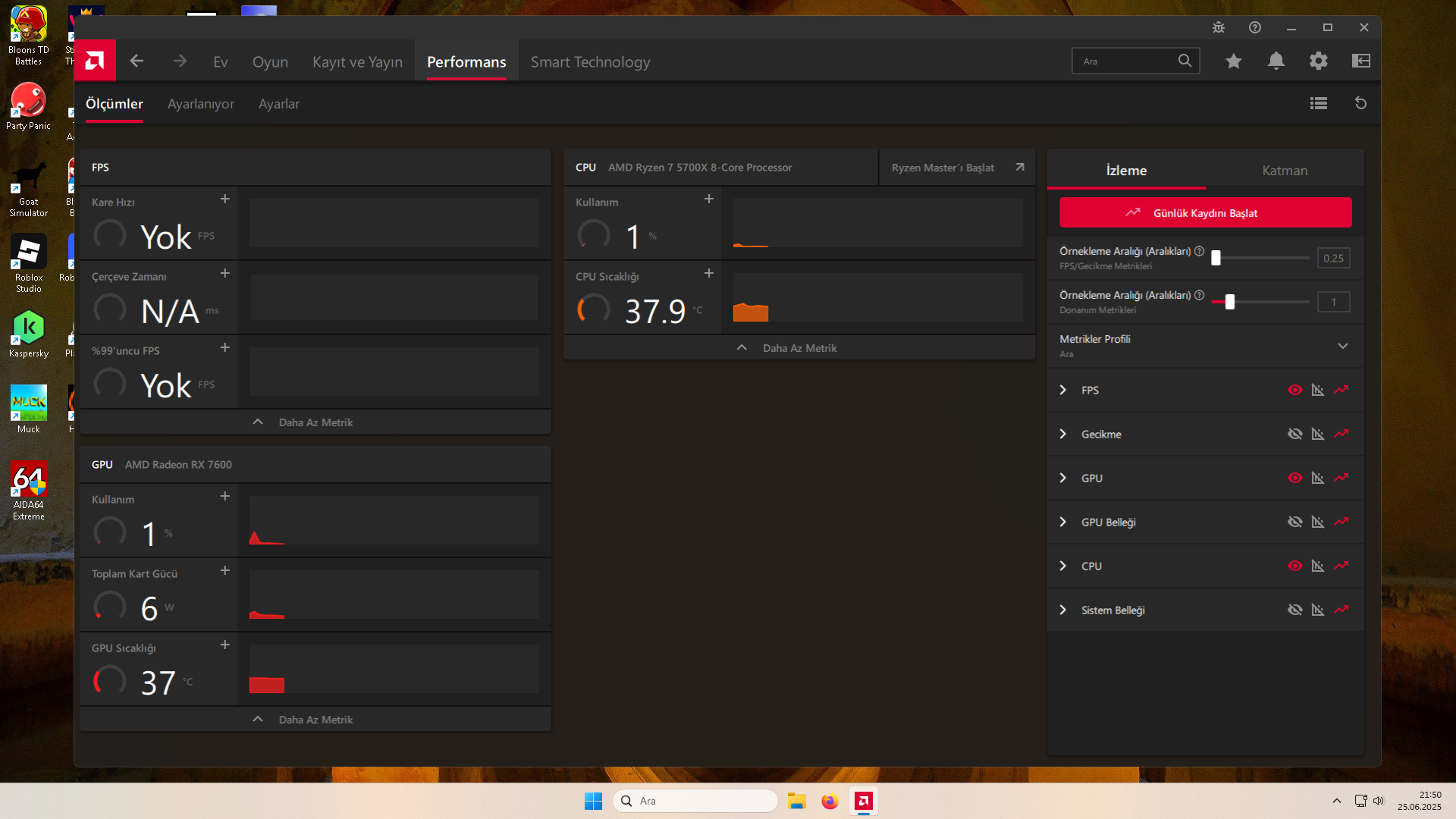
Task: Open the Smart Technology tab
Action: 590,62
